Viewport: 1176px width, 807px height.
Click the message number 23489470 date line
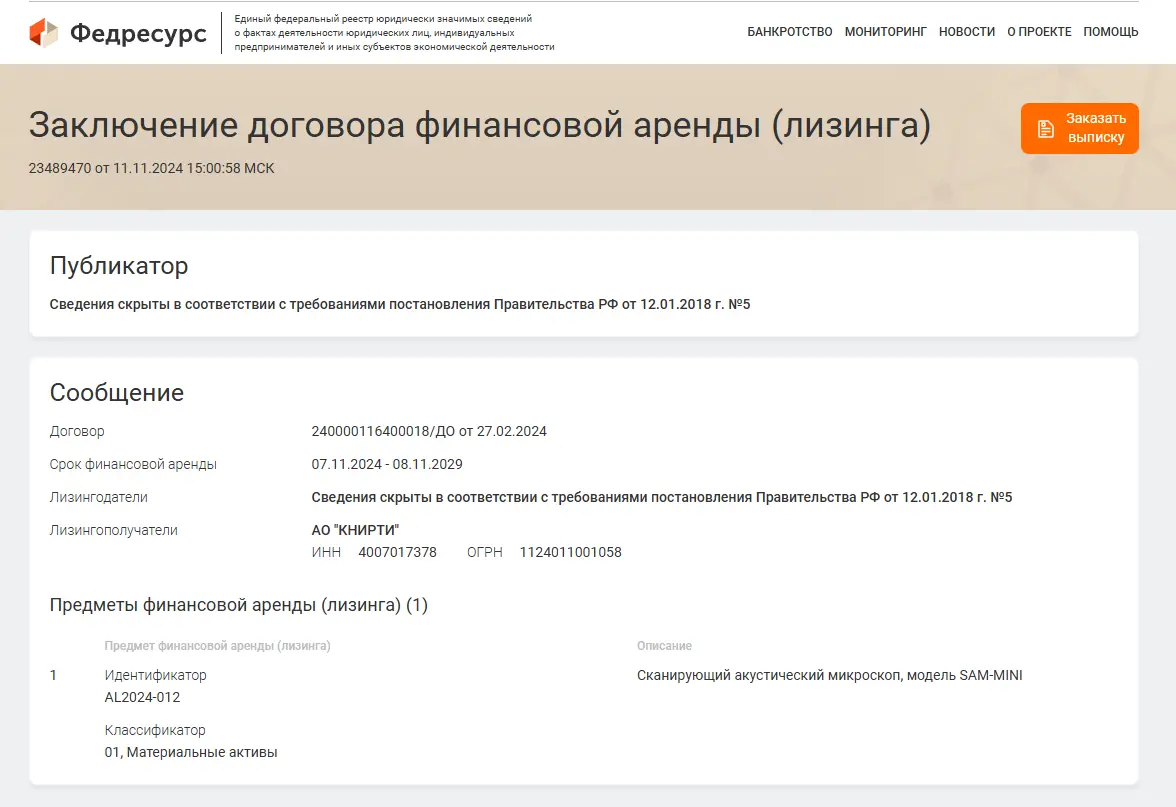tap(152, 168)
